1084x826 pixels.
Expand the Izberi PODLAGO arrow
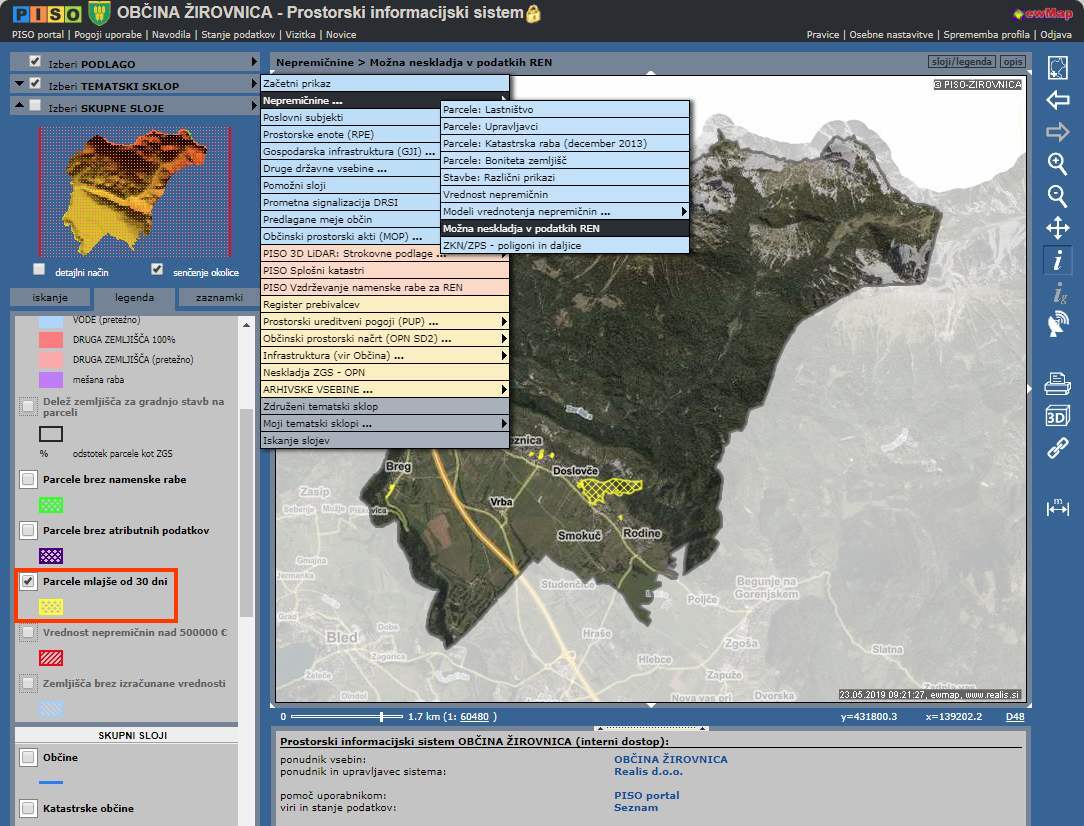tap(254, 62)
